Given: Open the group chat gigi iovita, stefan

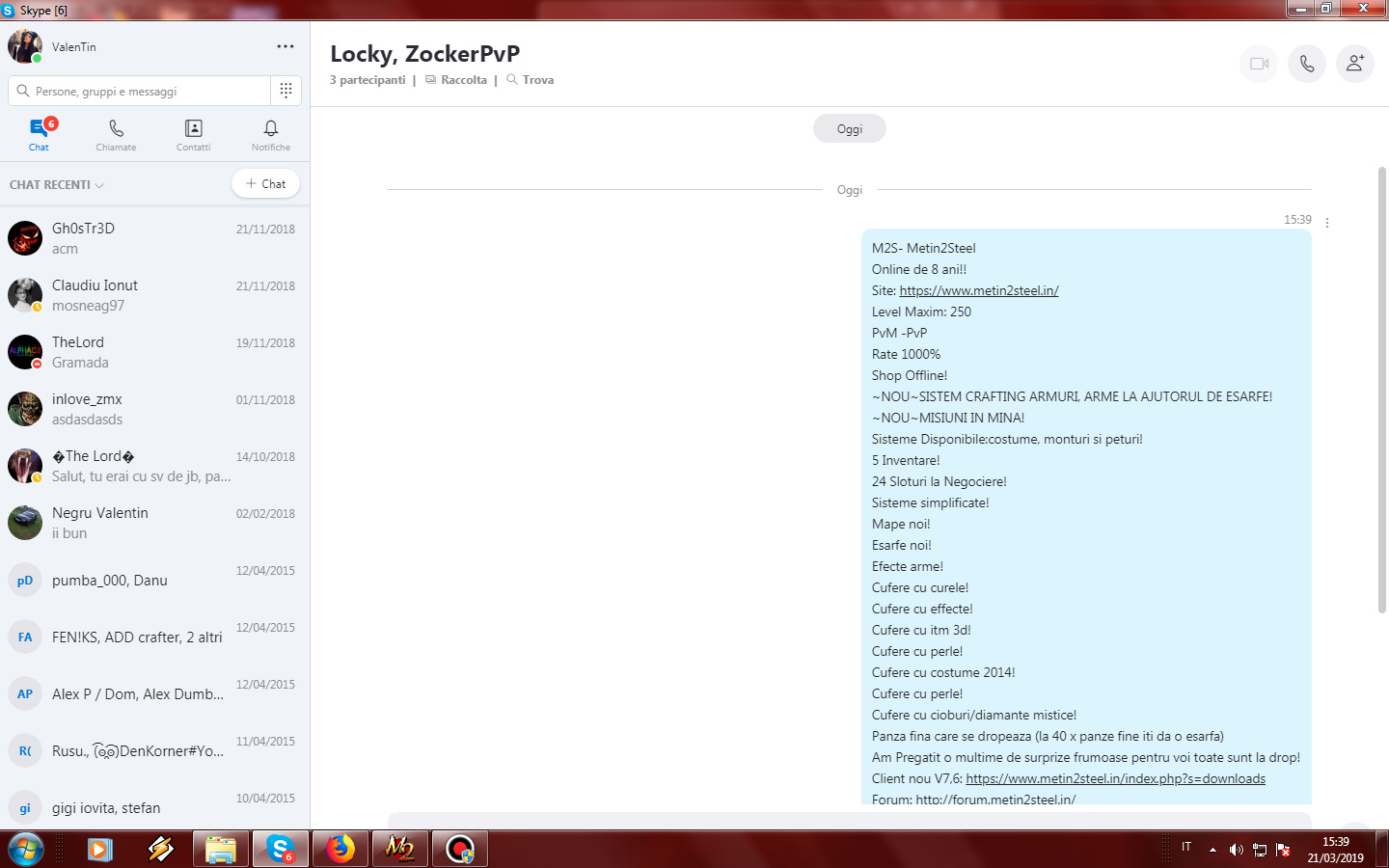Looking at the screenshot, I should click(x=154, y=807).
